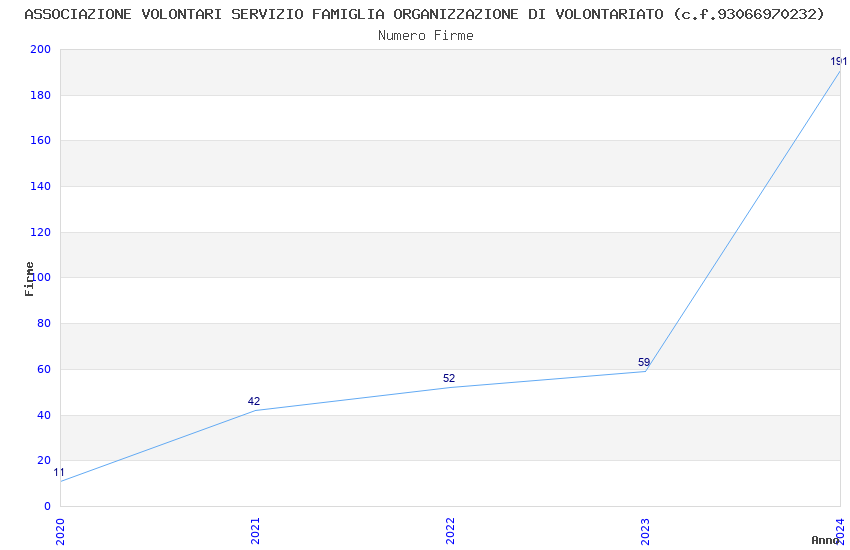Click the data label 52 for 2022

tap(449, 378)
